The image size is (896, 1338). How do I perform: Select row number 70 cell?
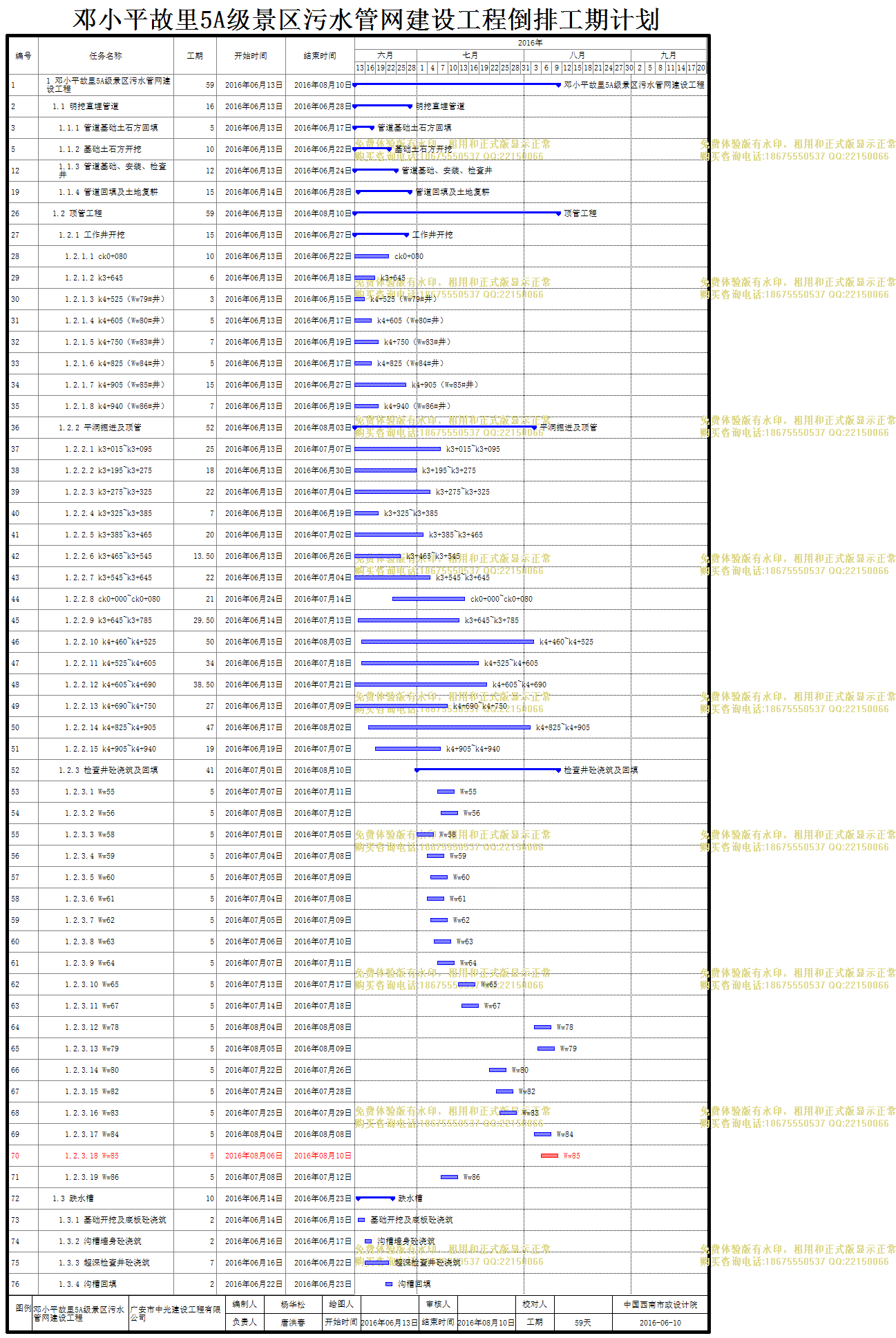pyautogui.click(x=23, y=1156)
